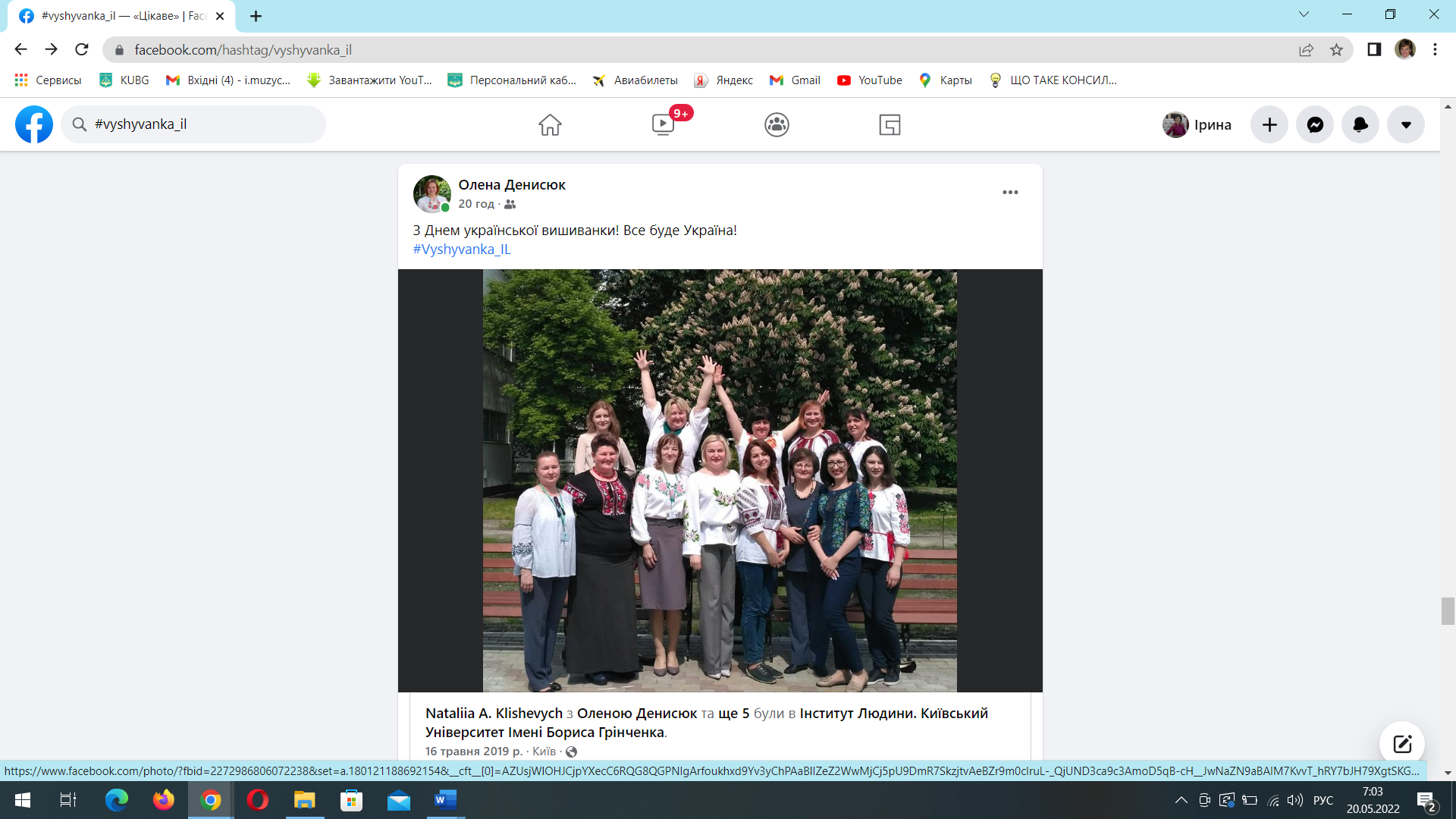Open Facebook Home feed icon
Screen dimensions: 1456x819
[550, 124]
